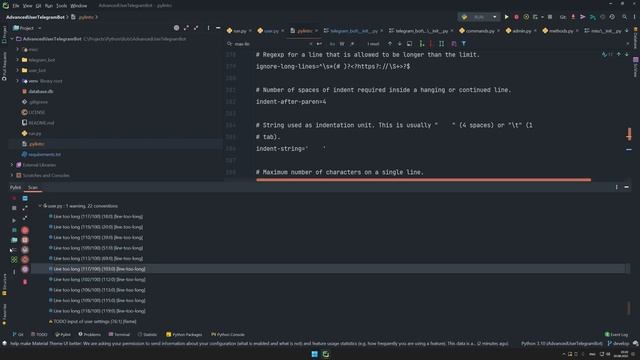This screenshot has height=360, width=640.
Task: Expand the venv library root
Action: [18, 81]
